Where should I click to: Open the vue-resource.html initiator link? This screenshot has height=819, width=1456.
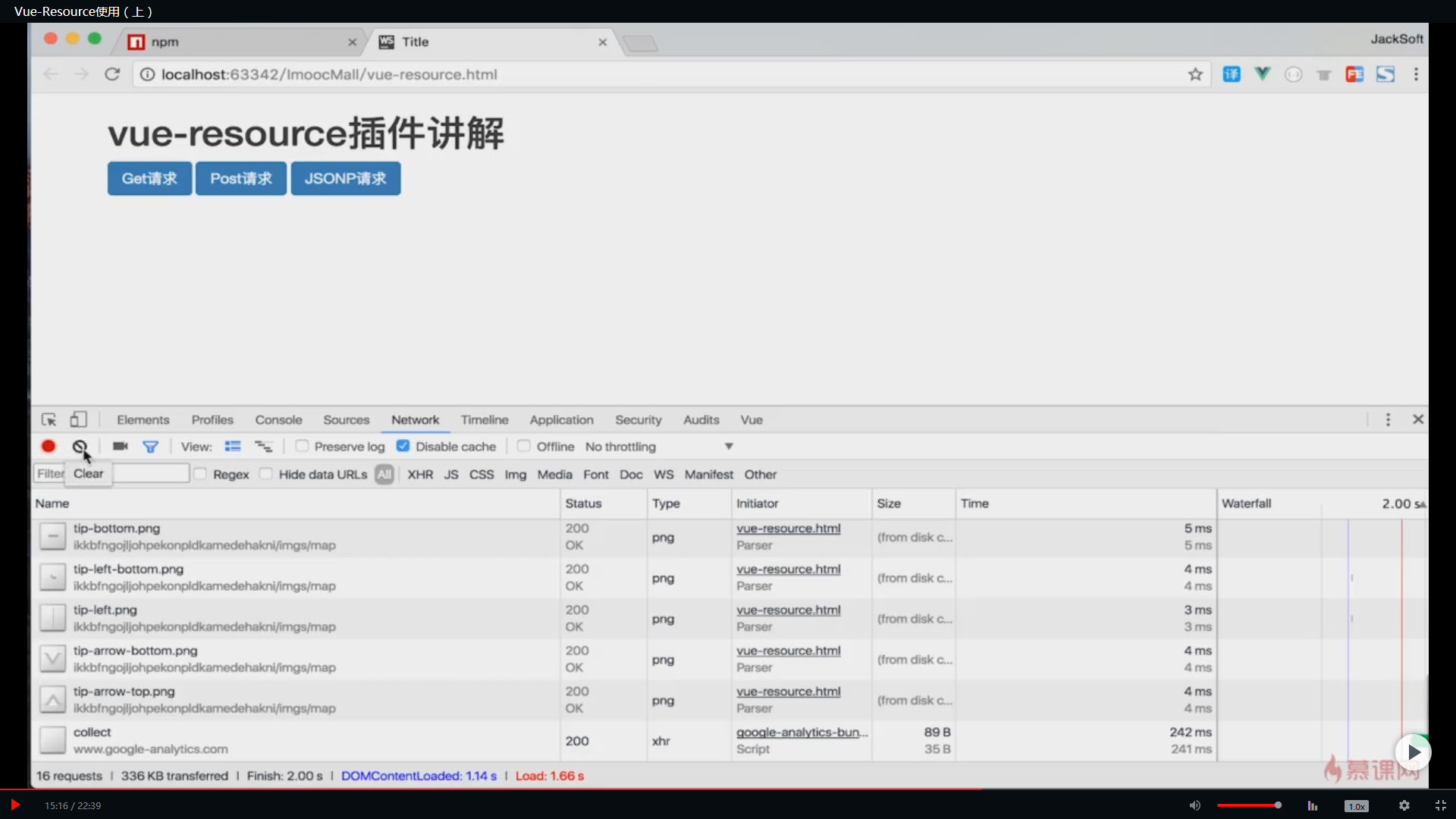click(x=789, y=529)
